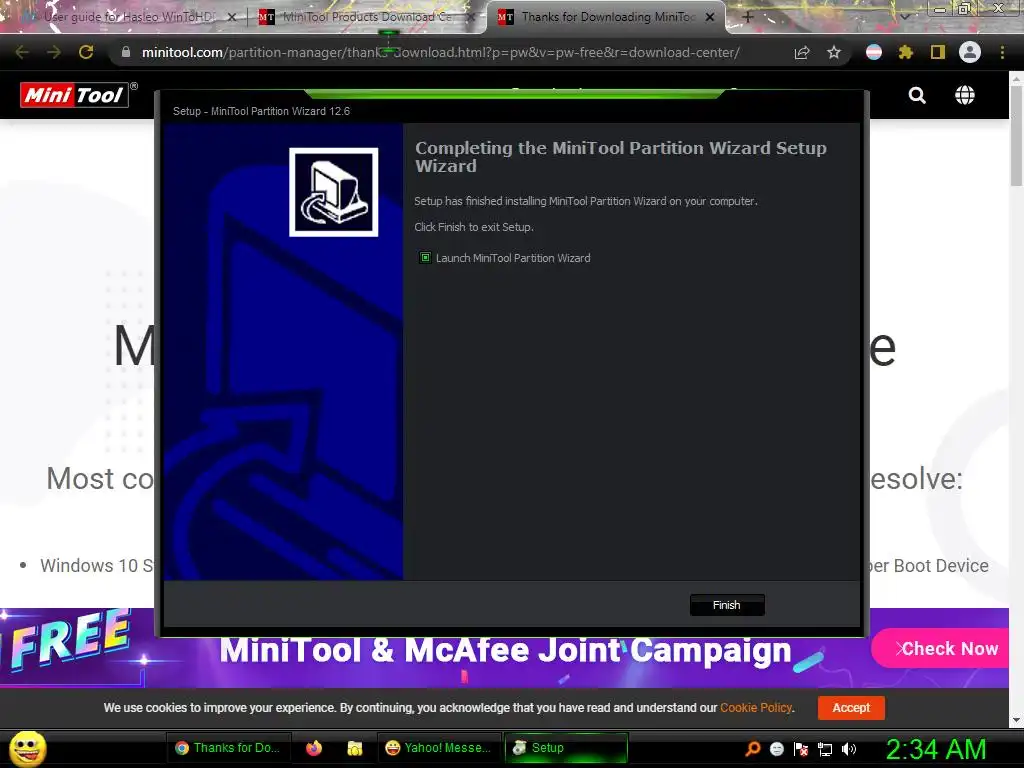Viewport: 1024px width, 768px height.
Task: Reload the current page
Action: click(x=86, y=52)
